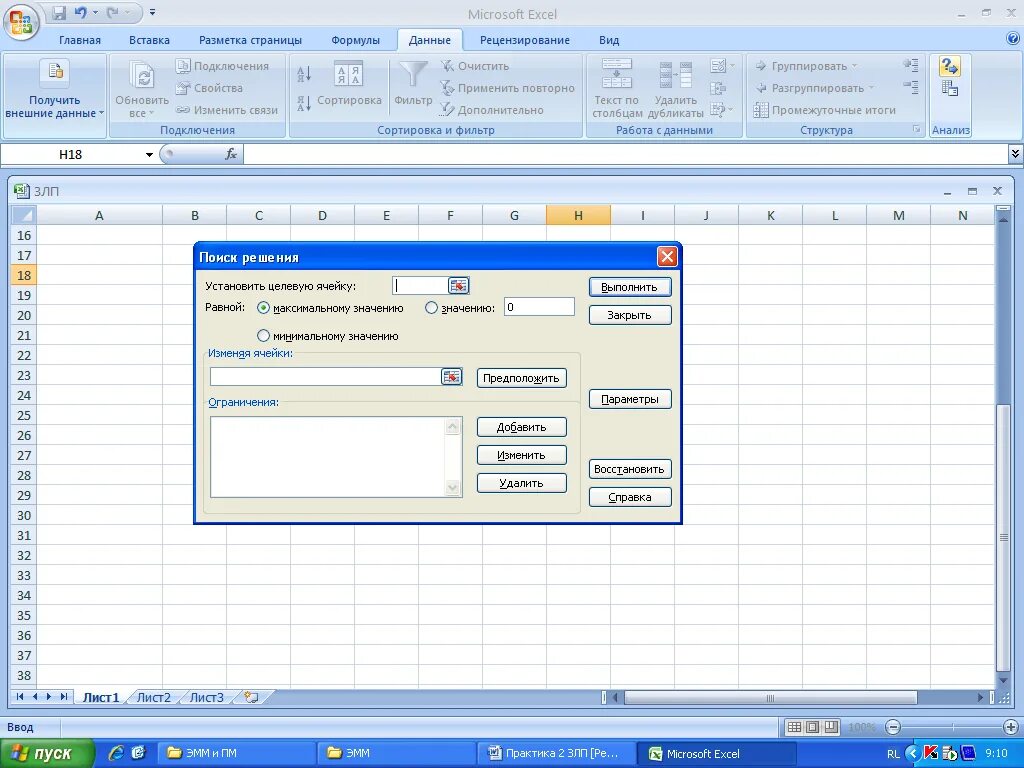Click the Office button logo
The width and height of the screenshot is (1024, 768).
[22, 23]
